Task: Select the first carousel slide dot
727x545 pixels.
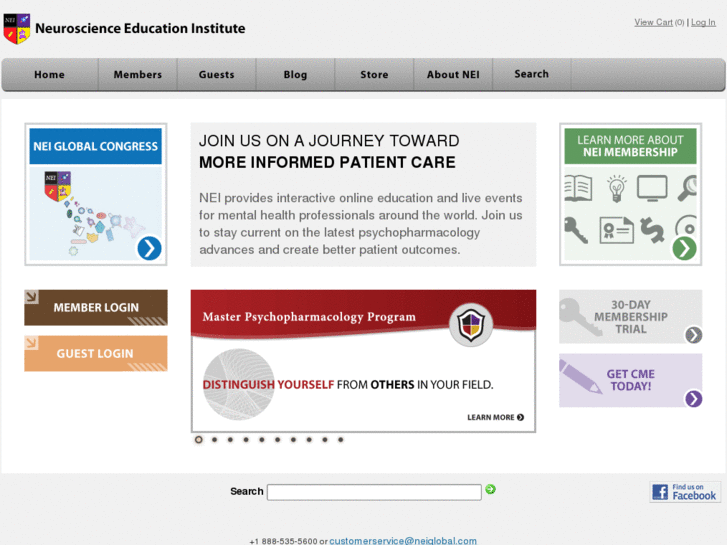Action: pos(198,439)
